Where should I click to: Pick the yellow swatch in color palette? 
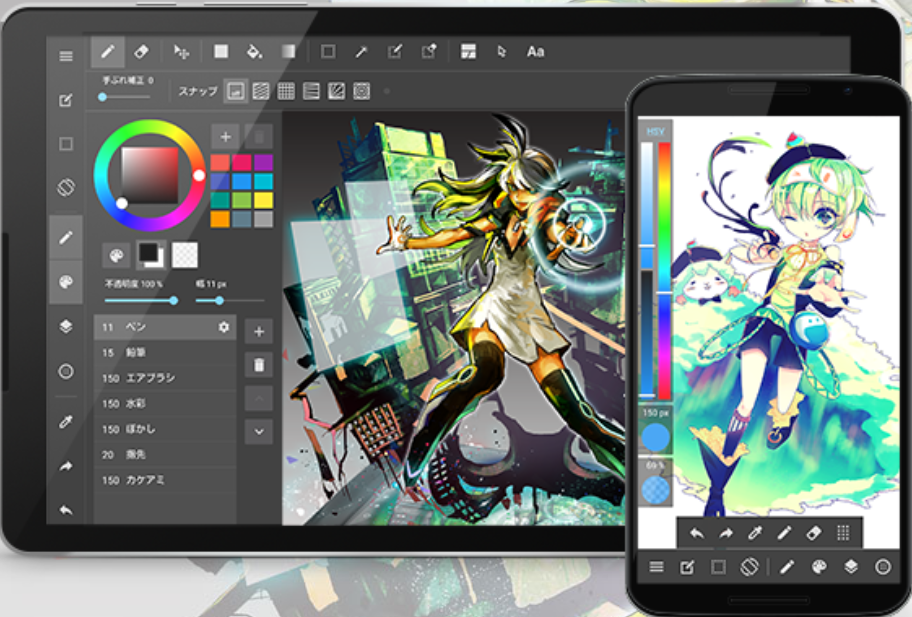pyautogui.click(x=263, y=200)
